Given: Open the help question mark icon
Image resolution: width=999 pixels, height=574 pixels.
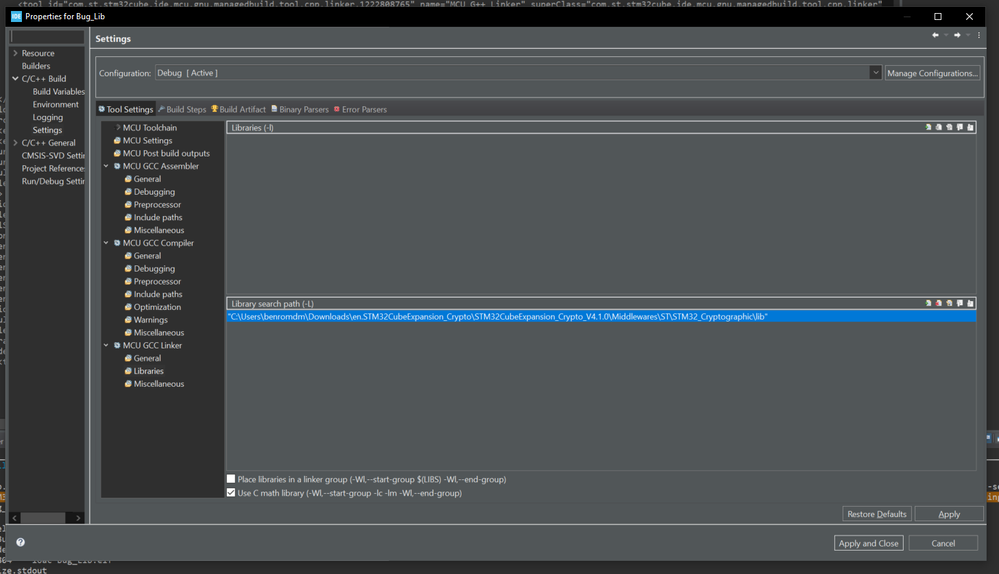Looking at the screenshot, I should point(20,542).
